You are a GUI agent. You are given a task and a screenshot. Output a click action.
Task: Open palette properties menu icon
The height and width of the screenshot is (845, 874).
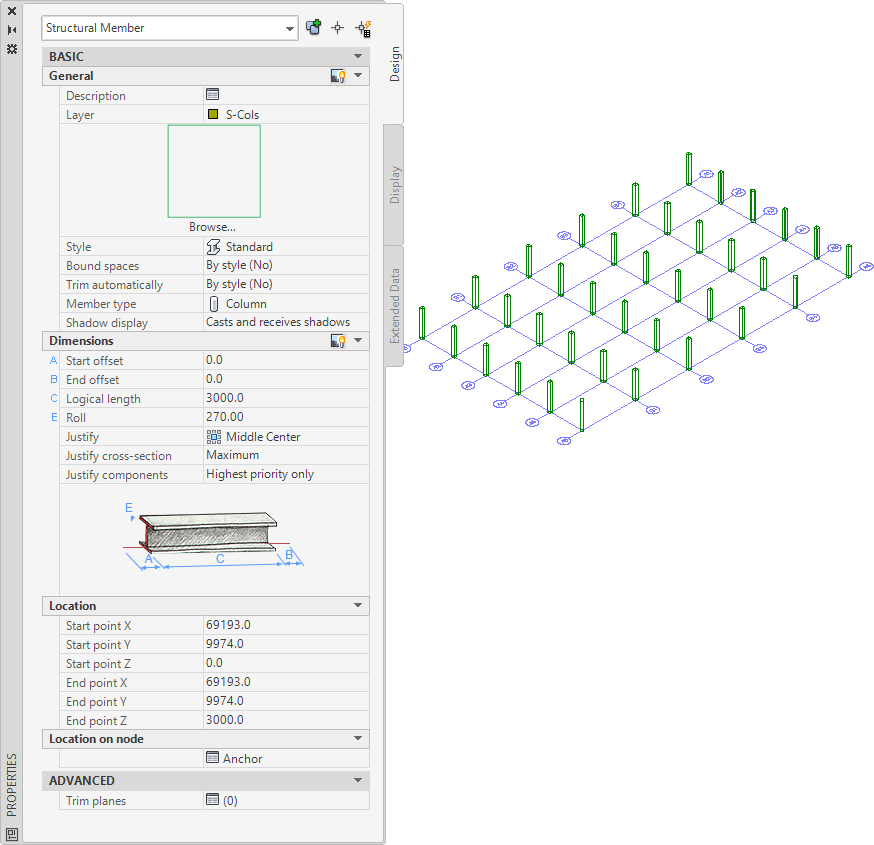coord(12,49)
